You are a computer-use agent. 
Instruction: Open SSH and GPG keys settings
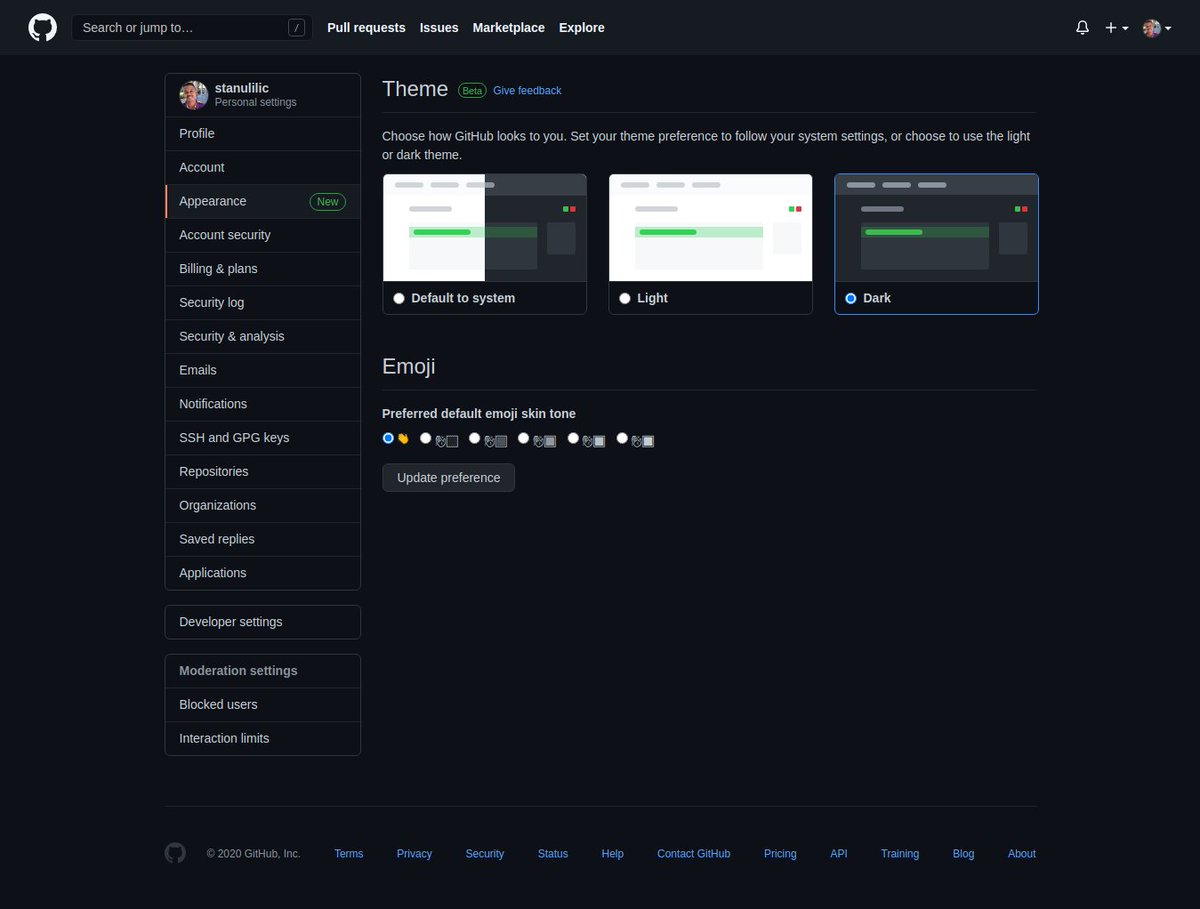click(x=234, y=437)
